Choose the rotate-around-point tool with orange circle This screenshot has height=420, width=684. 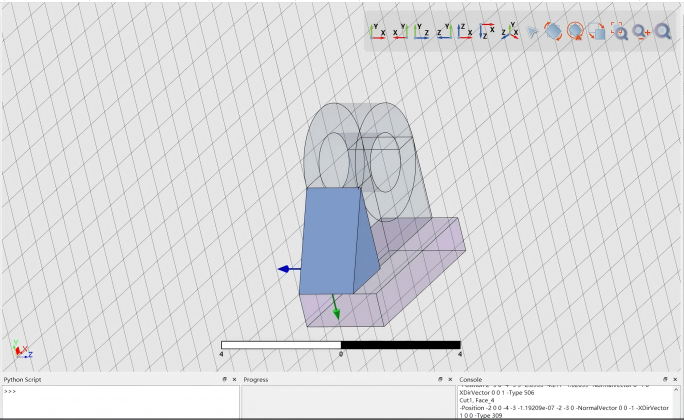tap(575, 32)
